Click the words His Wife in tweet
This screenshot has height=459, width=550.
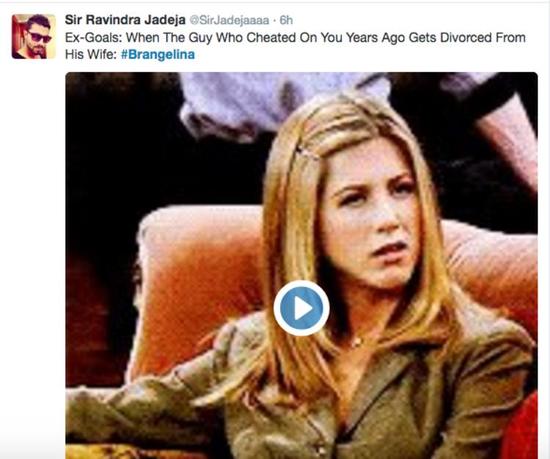click(90, 55)
